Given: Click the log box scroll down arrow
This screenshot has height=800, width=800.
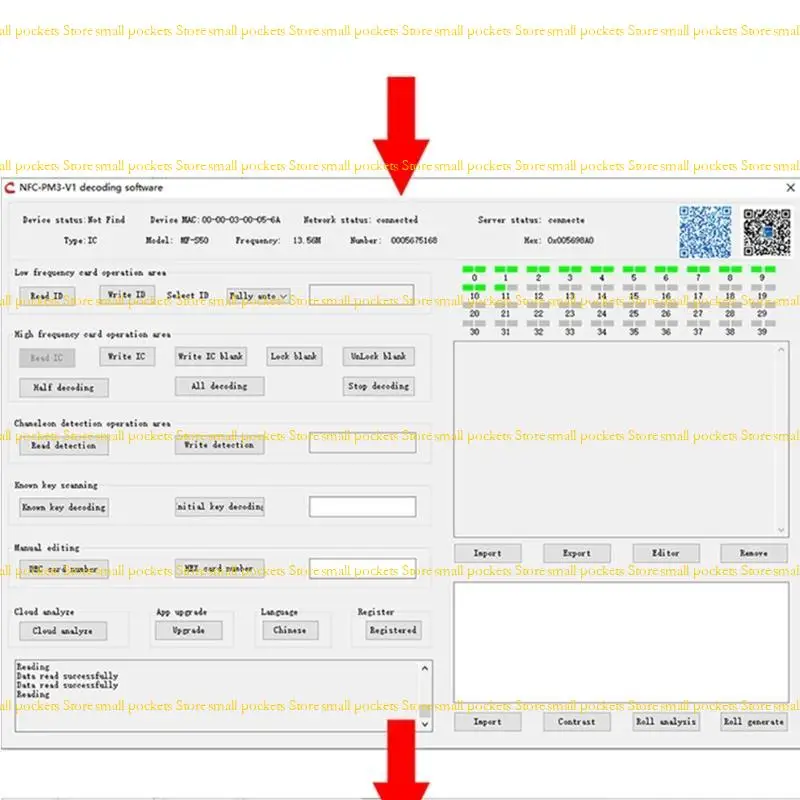Looking at the screenshot, I should coord(424,724).
